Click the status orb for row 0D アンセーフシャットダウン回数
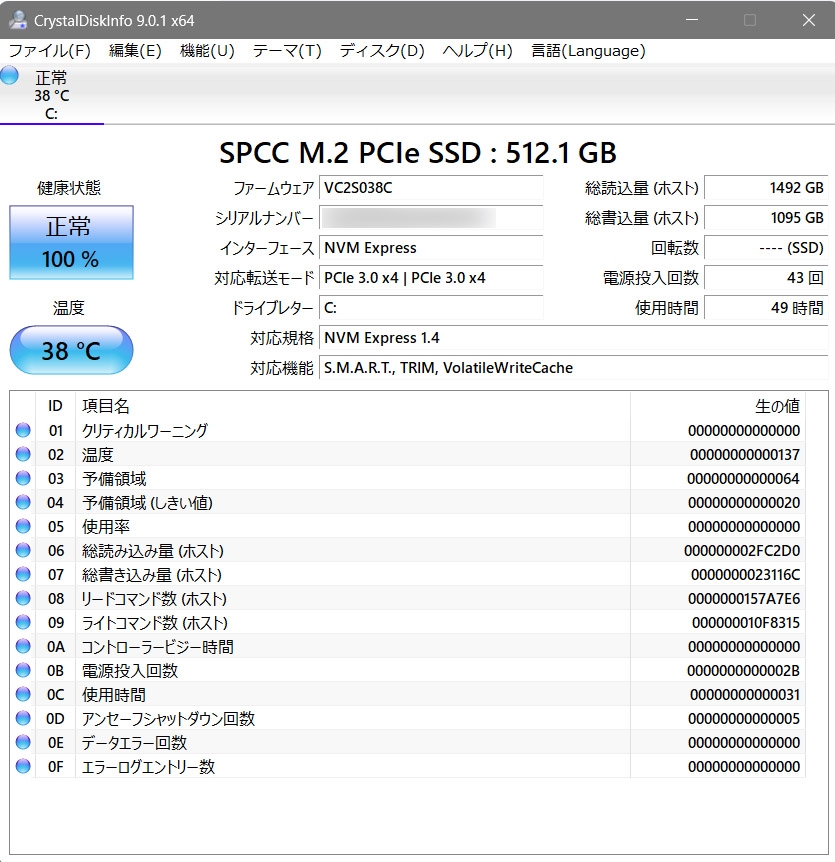835x862 pixels. [x=23, y=718]
